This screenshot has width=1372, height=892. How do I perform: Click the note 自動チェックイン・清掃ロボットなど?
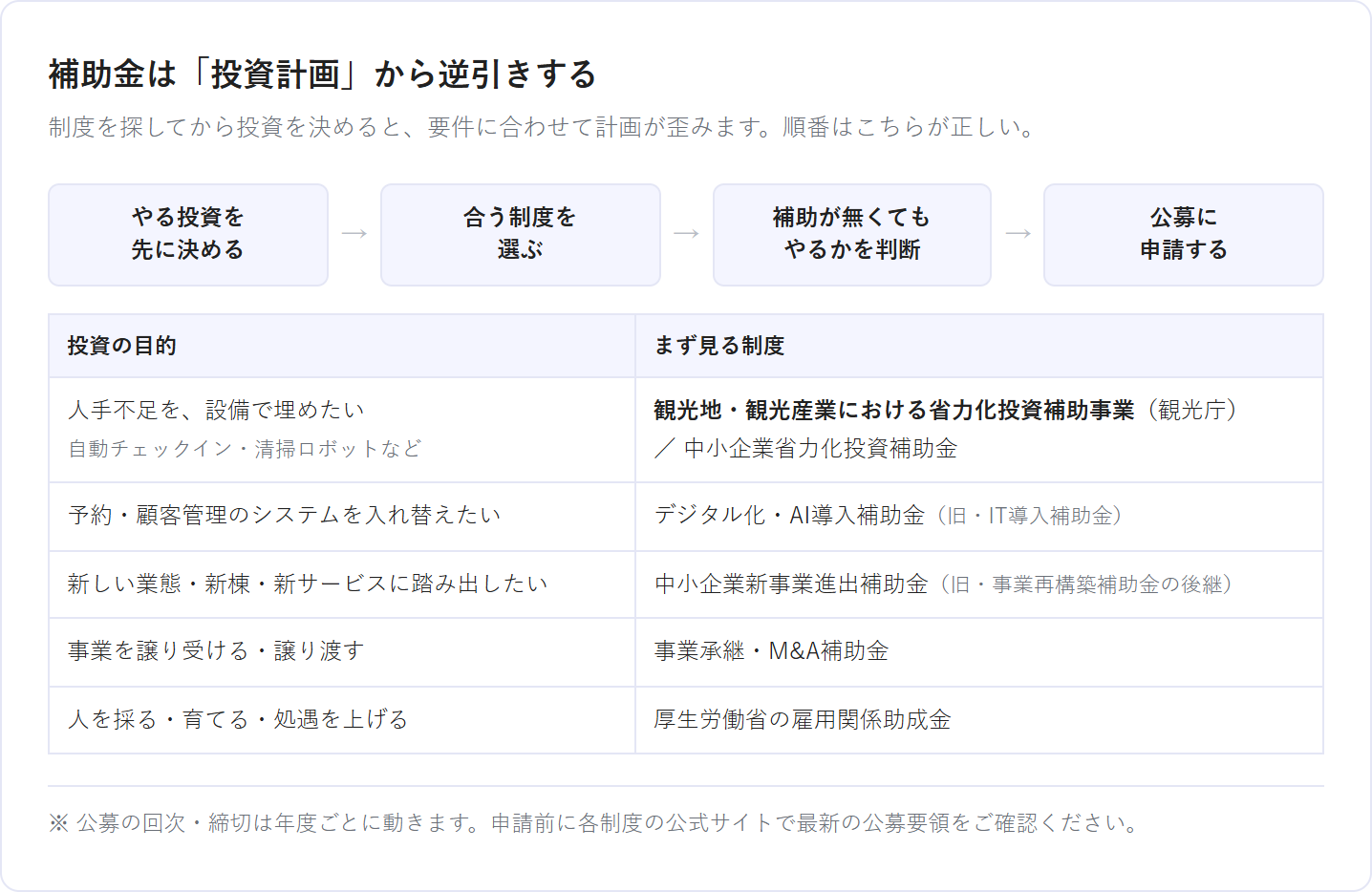pyautogui.click(x=245, y=449)
